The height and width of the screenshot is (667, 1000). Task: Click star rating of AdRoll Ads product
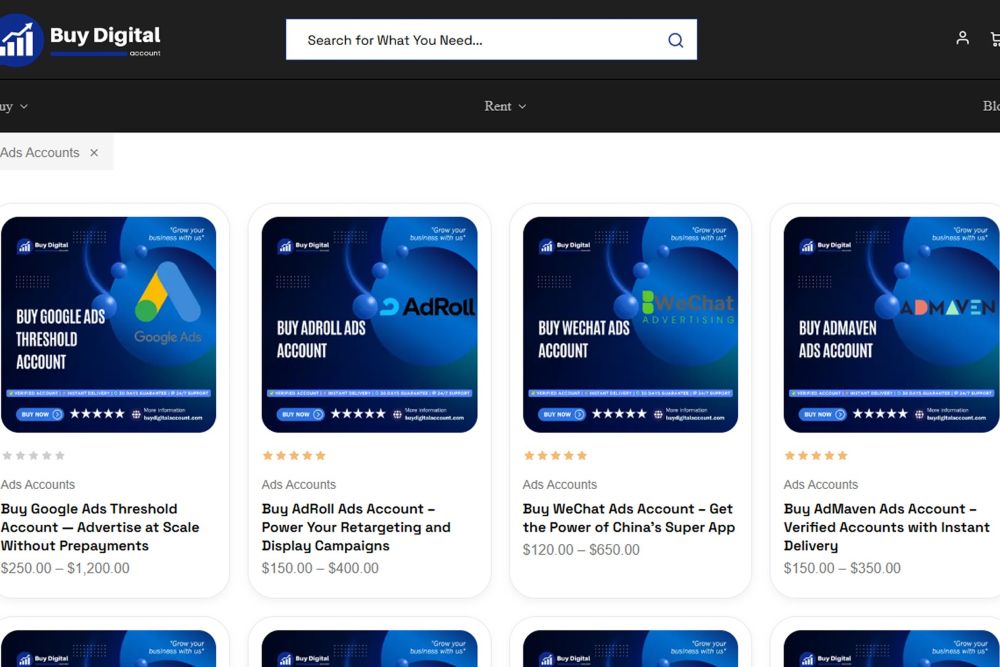(294, 455)
